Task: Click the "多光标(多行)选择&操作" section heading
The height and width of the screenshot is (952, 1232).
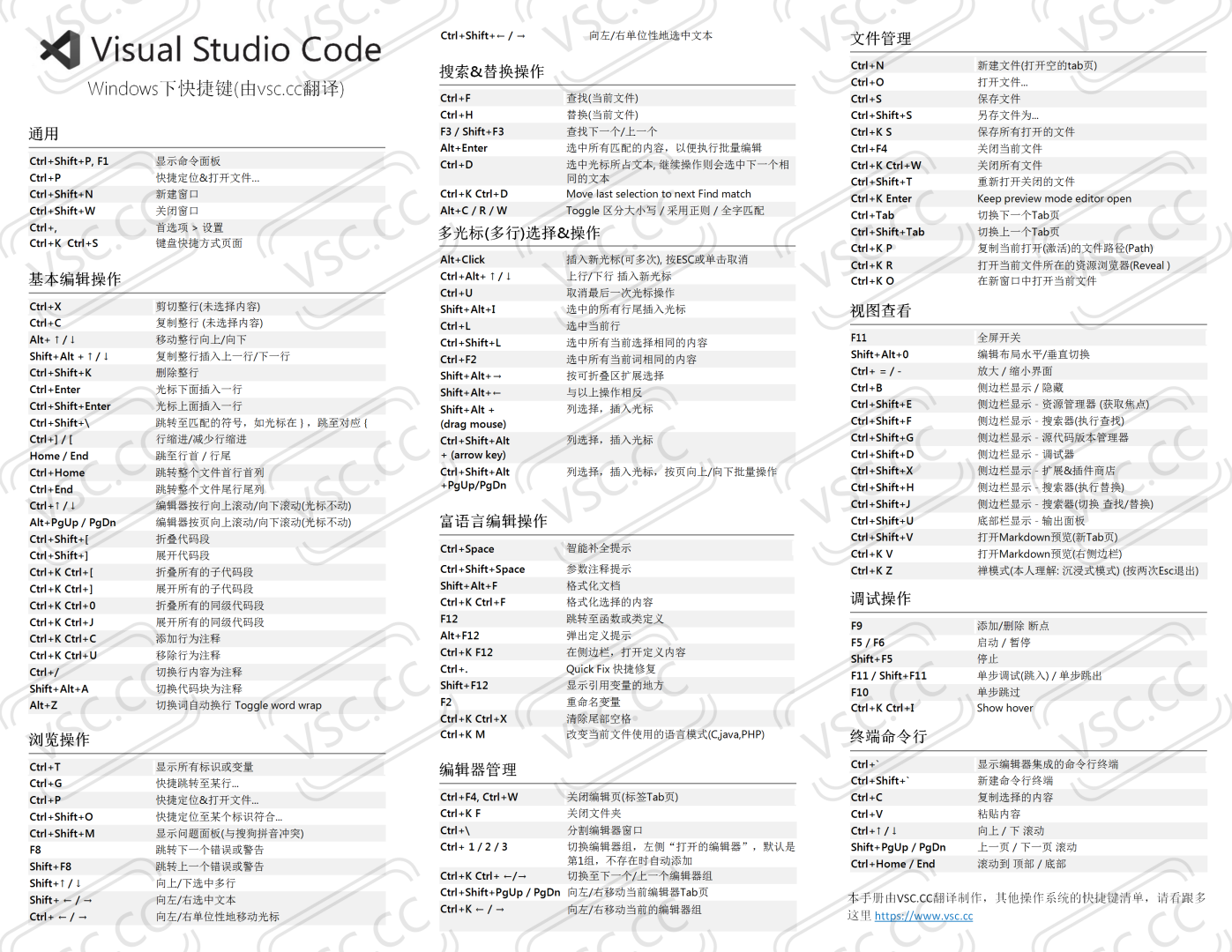Action: (519, 233)
